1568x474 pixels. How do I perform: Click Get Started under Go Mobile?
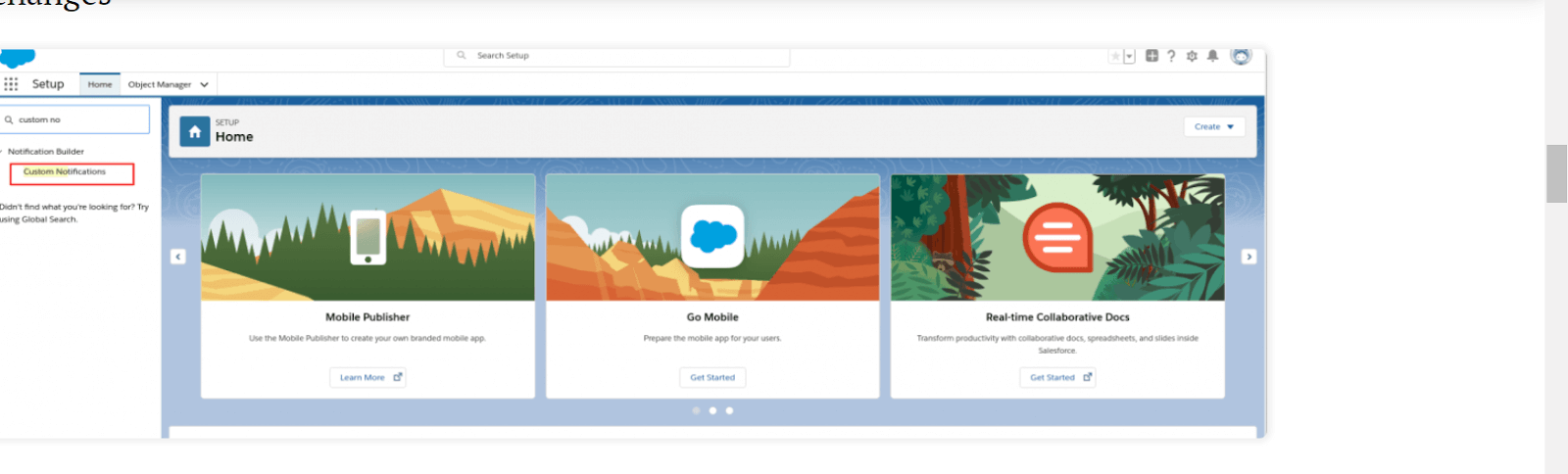[x=712, y=377]
